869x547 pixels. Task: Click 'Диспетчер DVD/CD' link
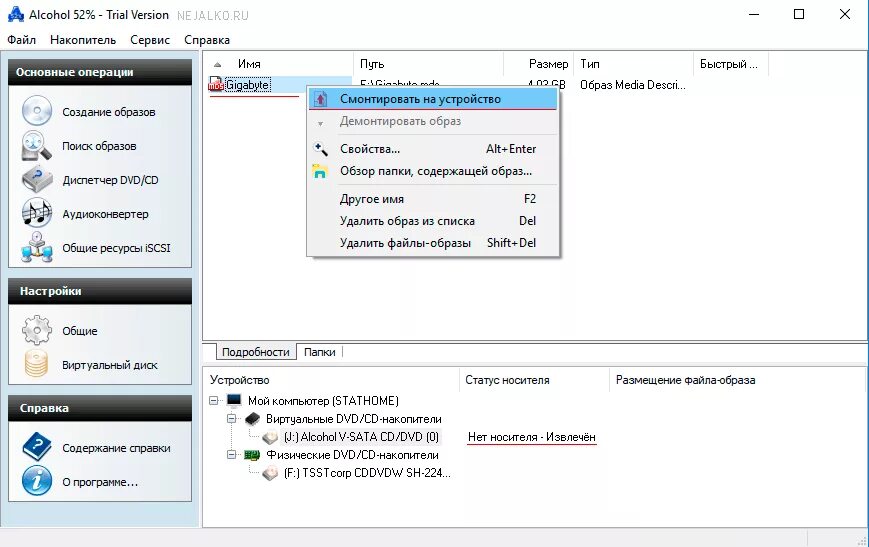pyautogui.click(x=110, y=180)
